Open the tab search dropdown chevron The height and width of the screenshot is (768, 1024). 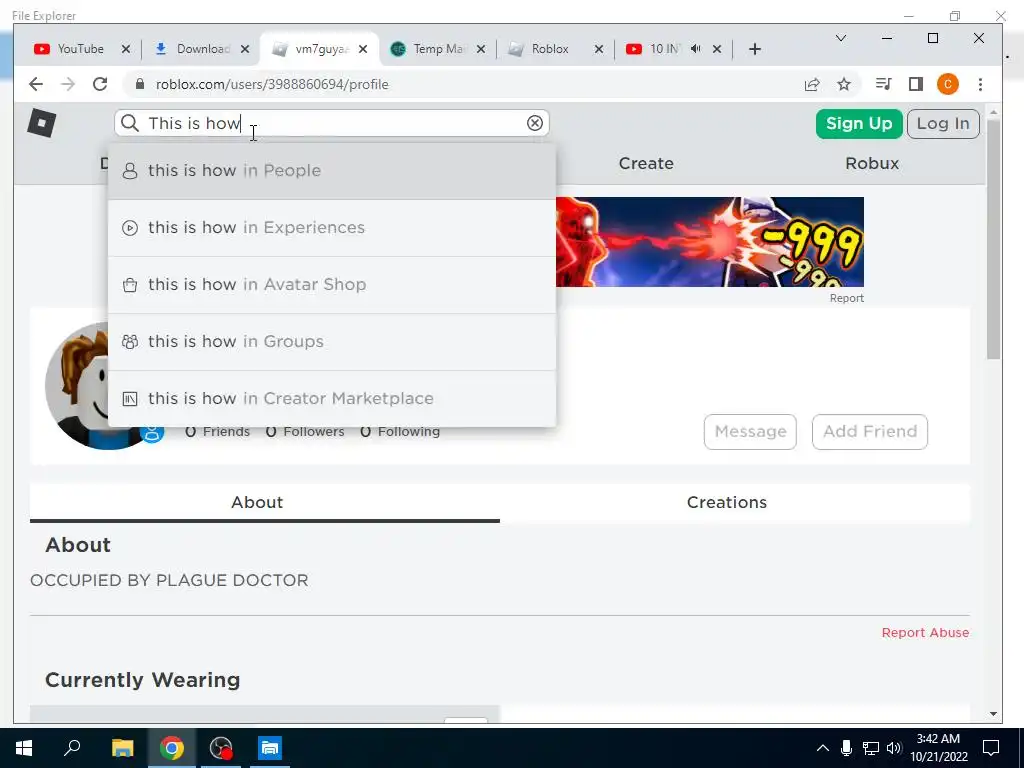(x=841, y=38)
